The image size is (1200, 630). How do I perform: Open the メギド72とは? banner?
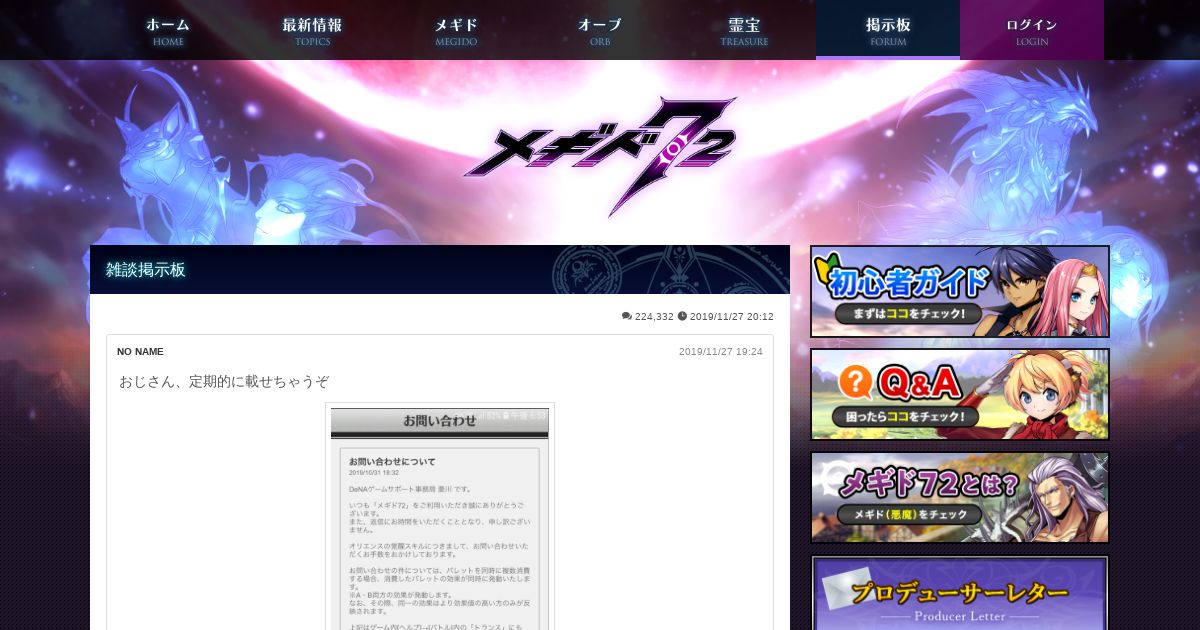[960, 497]
